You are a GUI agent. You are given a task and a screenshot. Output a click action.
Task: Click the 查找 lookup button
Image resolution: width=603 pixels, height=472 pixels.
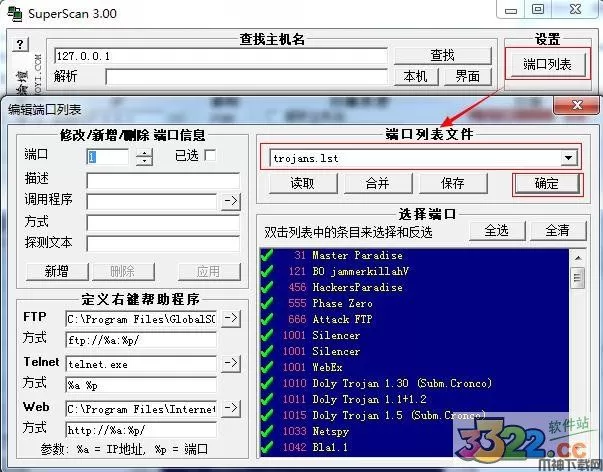coord(443,56)
